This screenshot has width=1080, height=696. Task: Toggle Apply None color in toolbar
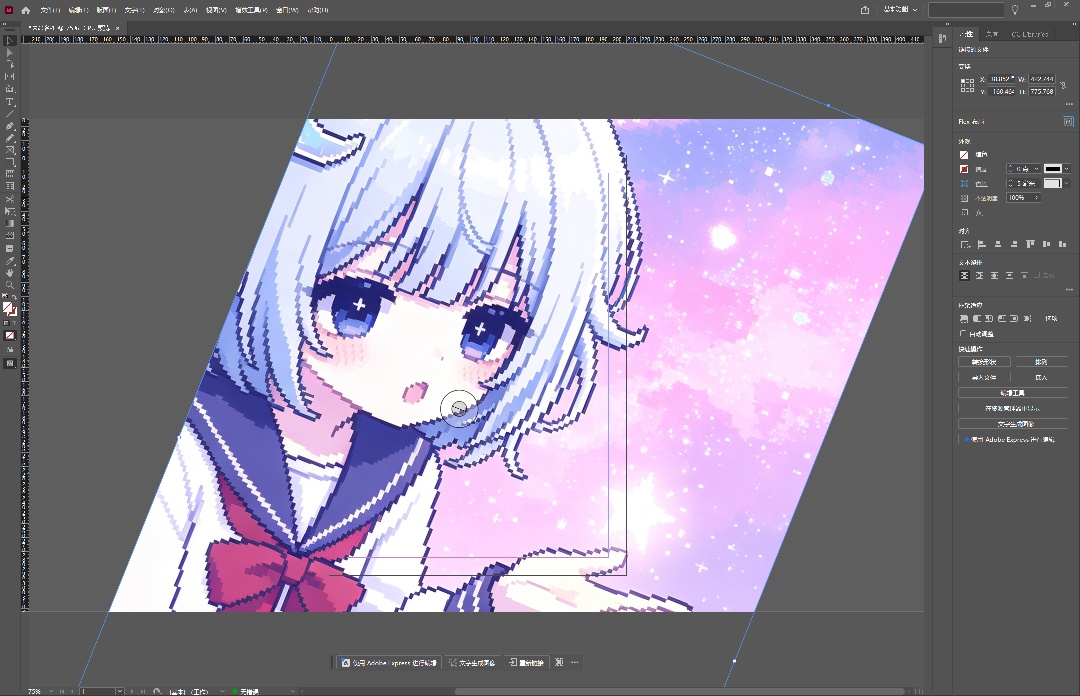point(10,336)
